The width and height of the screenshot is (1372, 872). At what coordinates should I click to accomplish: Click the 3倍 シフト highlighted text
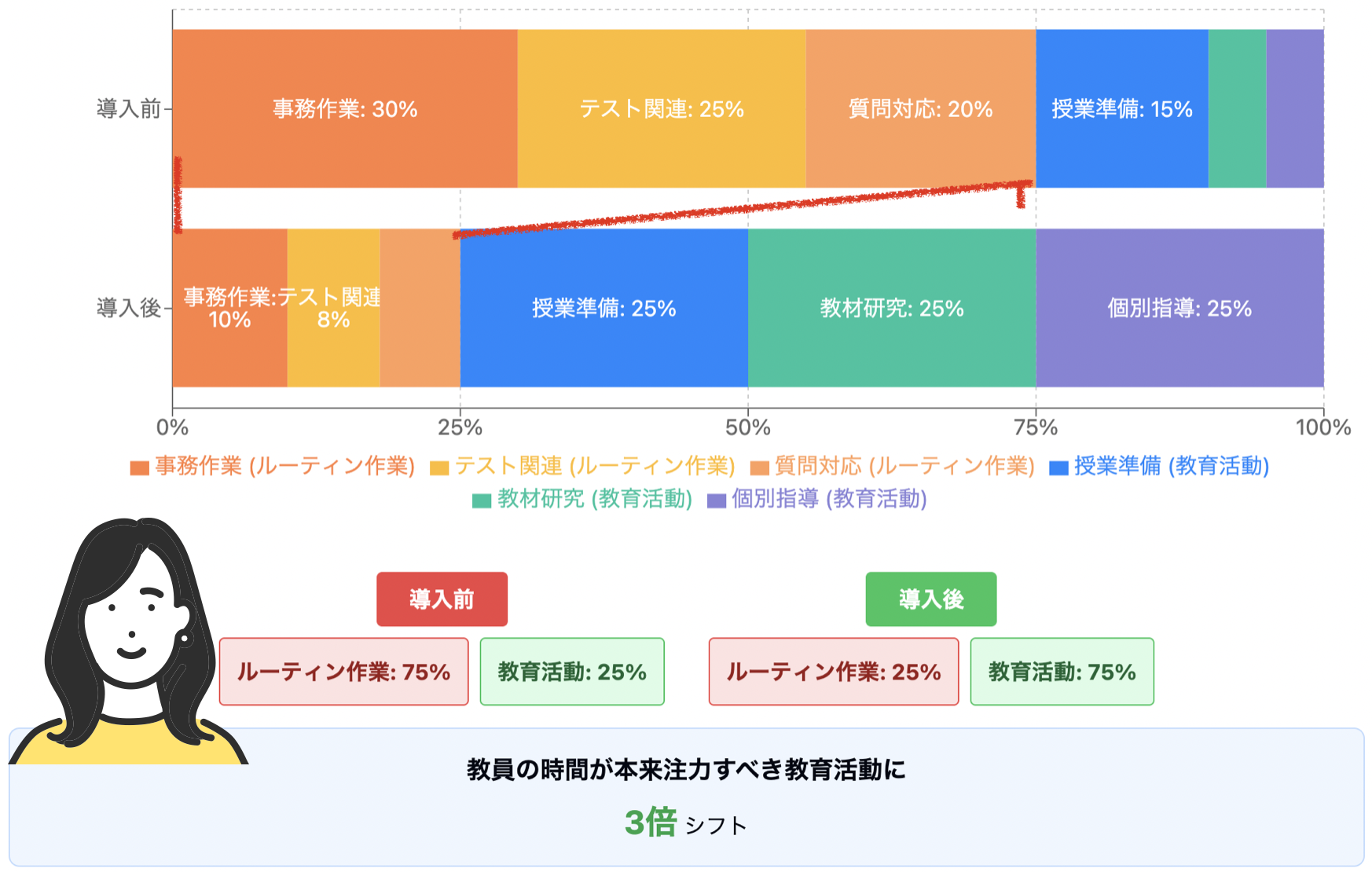685,823
